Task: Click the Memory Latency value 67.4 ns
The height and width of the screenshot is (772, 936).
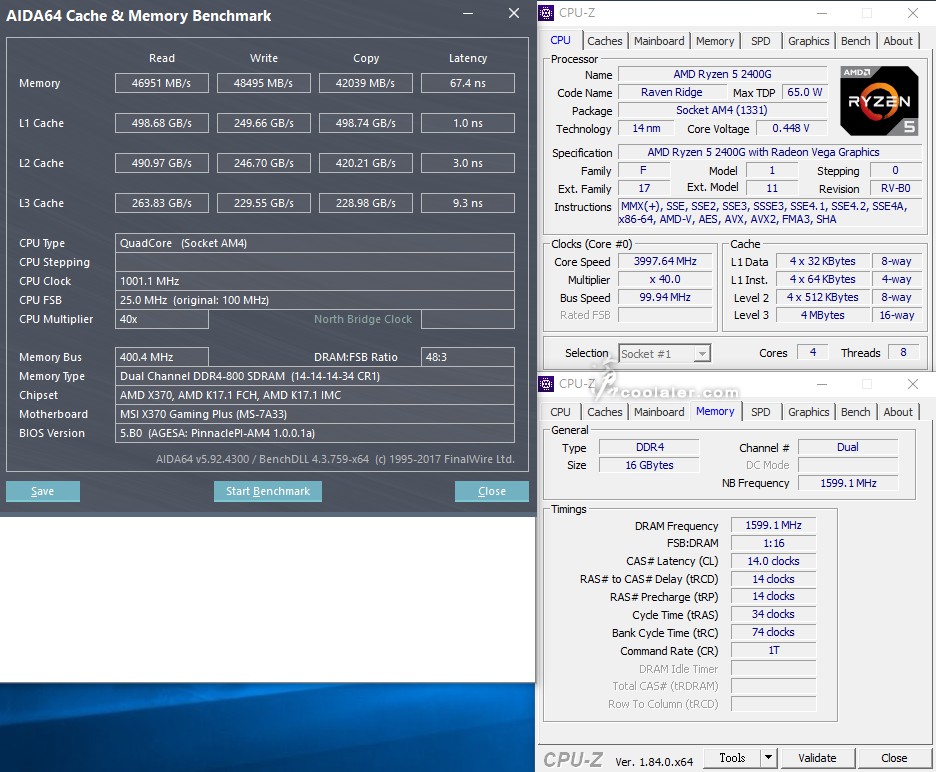Action: pos(467,83)
